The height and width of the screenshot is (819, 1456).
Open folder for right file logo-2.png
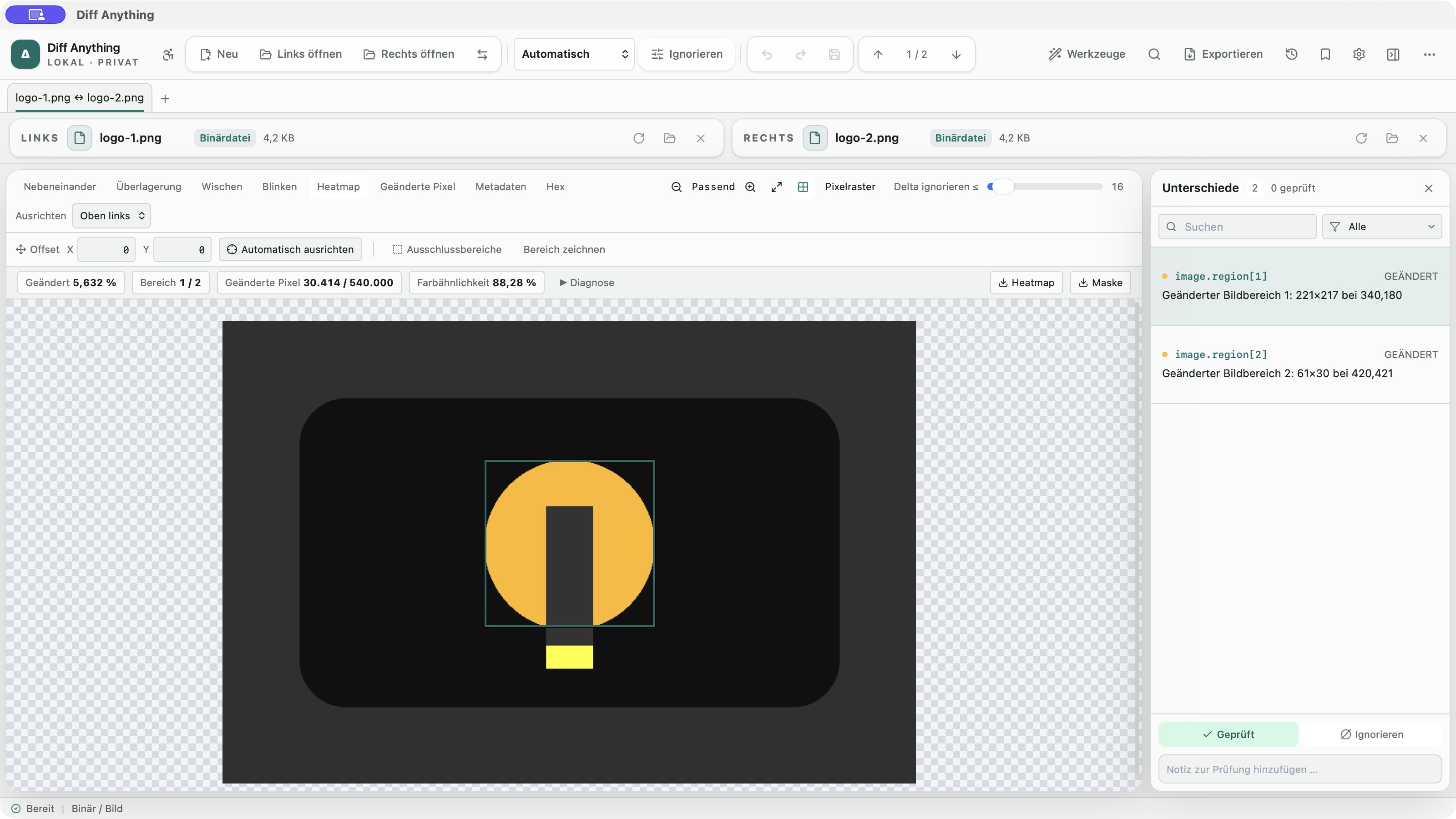1392,138
